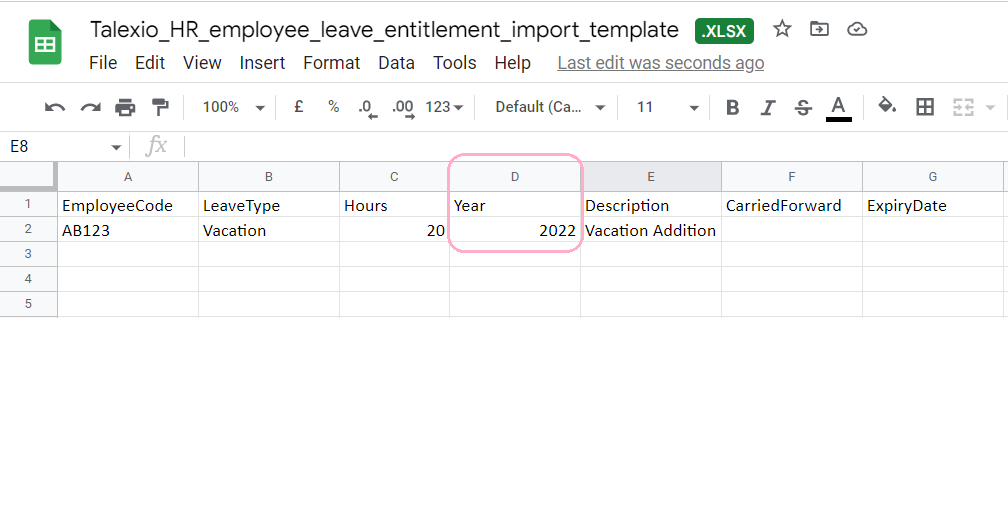Image resolution: width=1008 pixels, height=520 pixels.
Task: Select the cell containing Vacation Addition
Action: coord(651,230)
